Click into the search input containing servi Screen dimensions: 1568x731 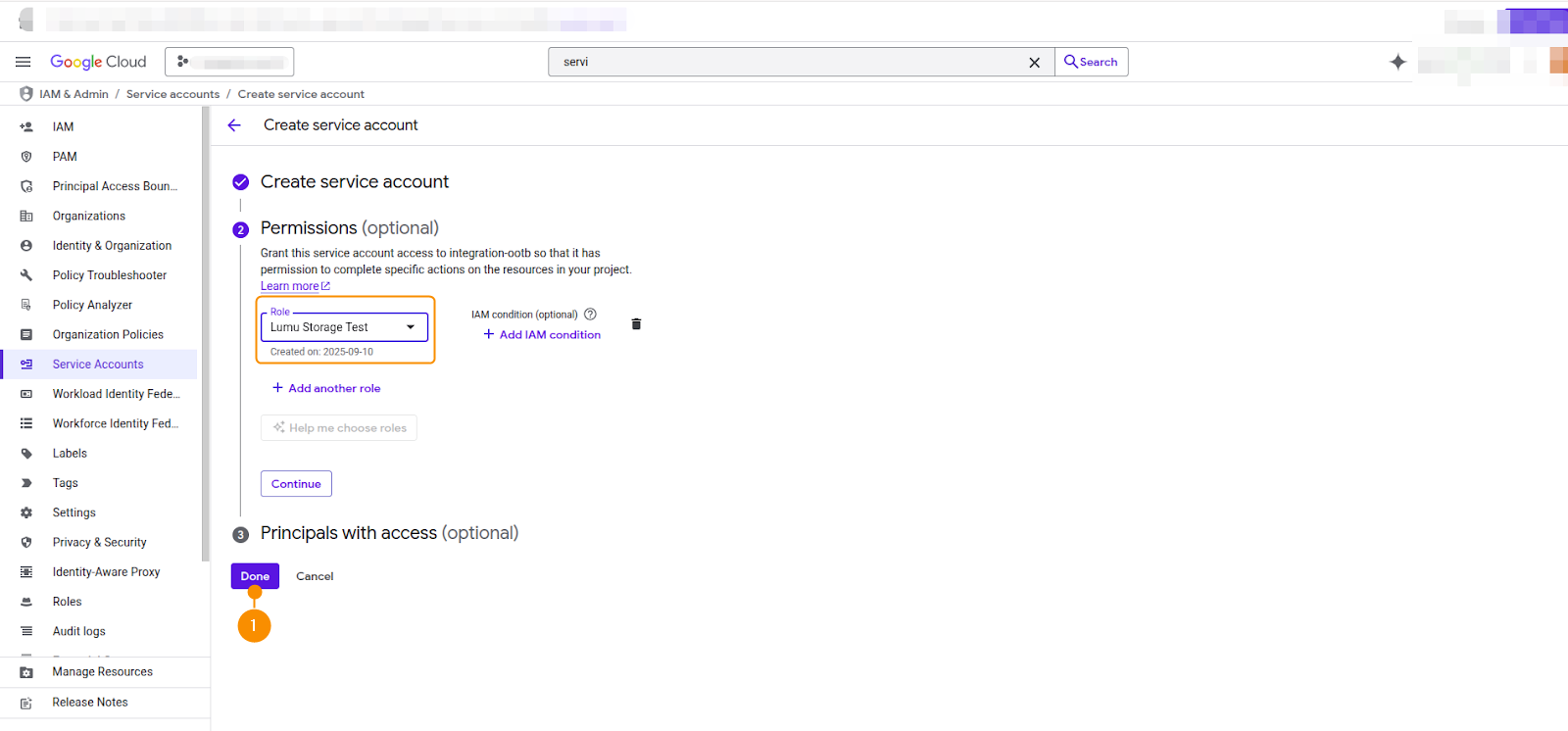(784, 62)
